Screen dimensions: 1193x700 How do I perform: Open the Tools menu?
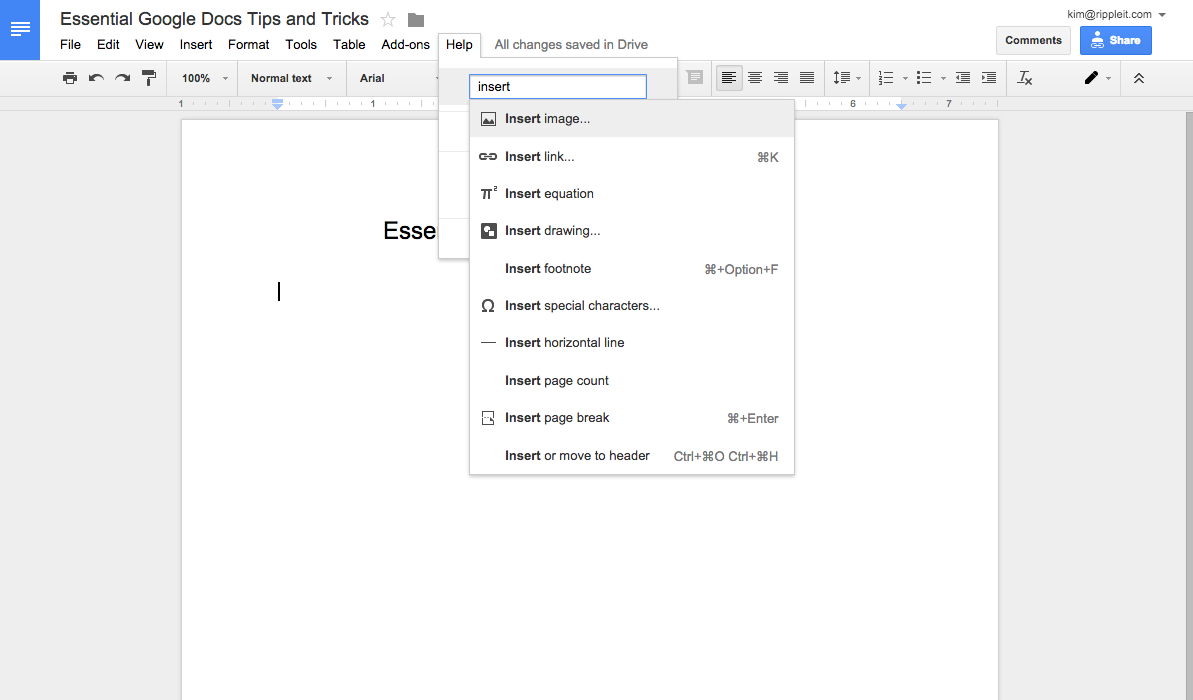pyautogui.click(x=301, y=44)
